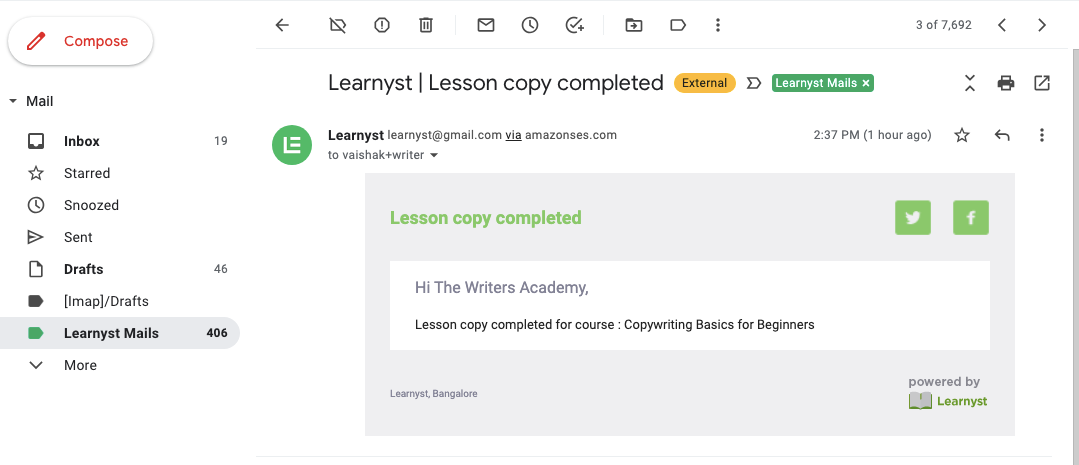This screenshot has height=465, width=1079.
Task: Delete this email with the trash icon
Action: [426, 25]
